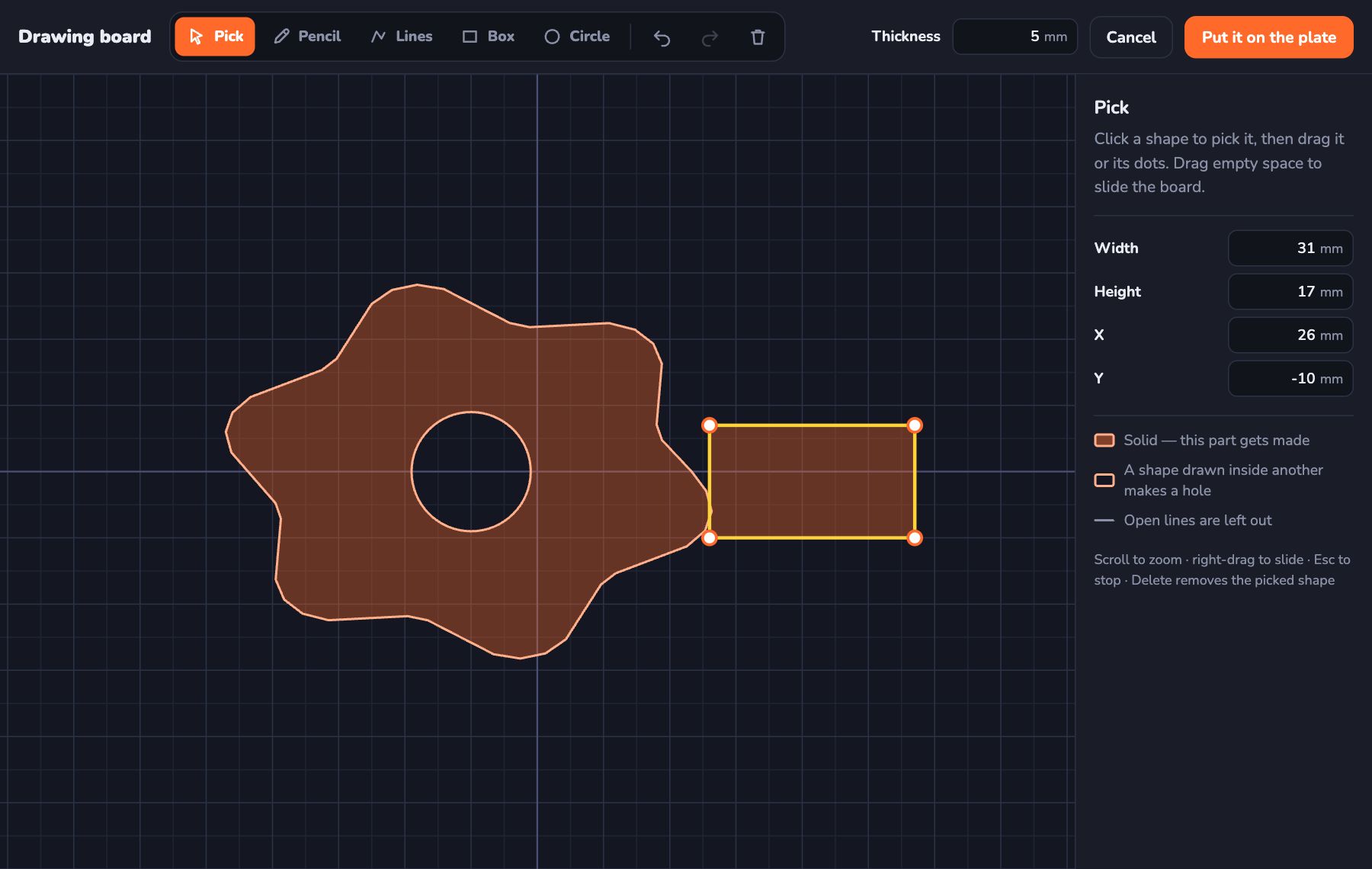Pick the selected yellow-outlined rectangle

(x=813, y=482)
